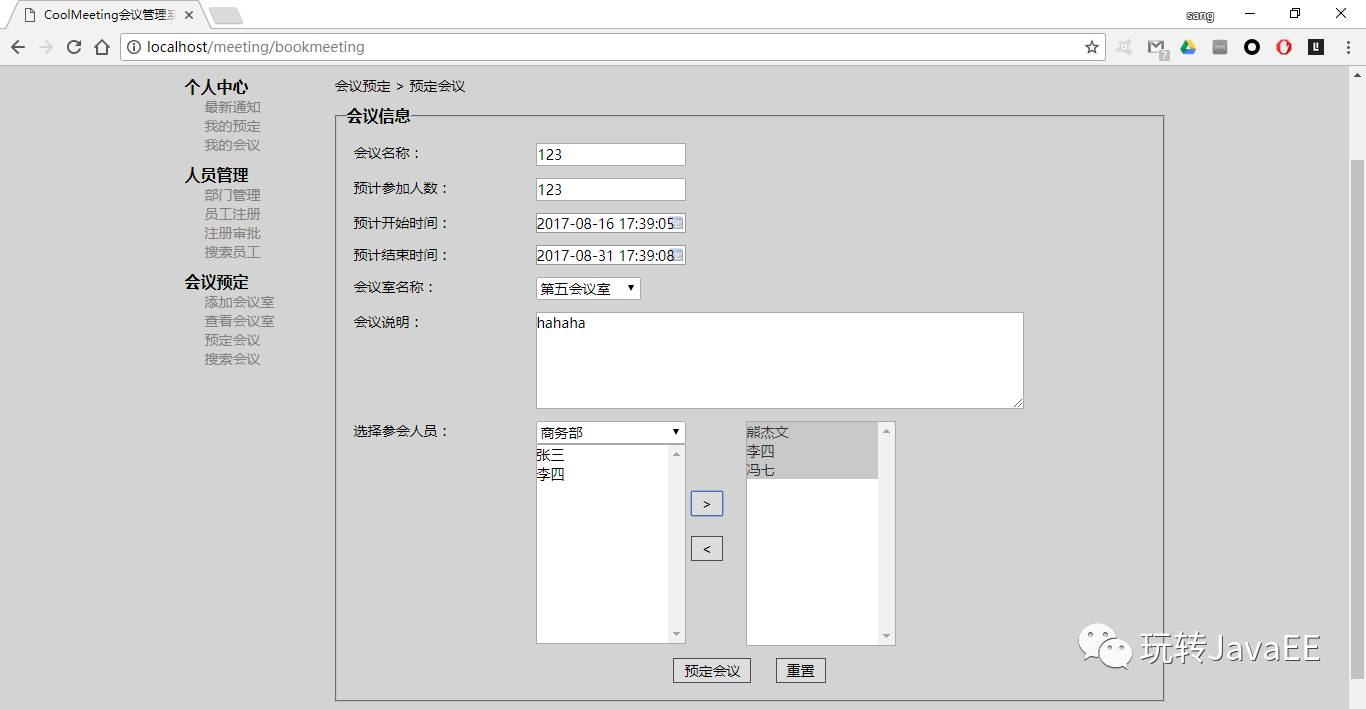Open the Google Drive extension icon

(x=1188, y=47)
